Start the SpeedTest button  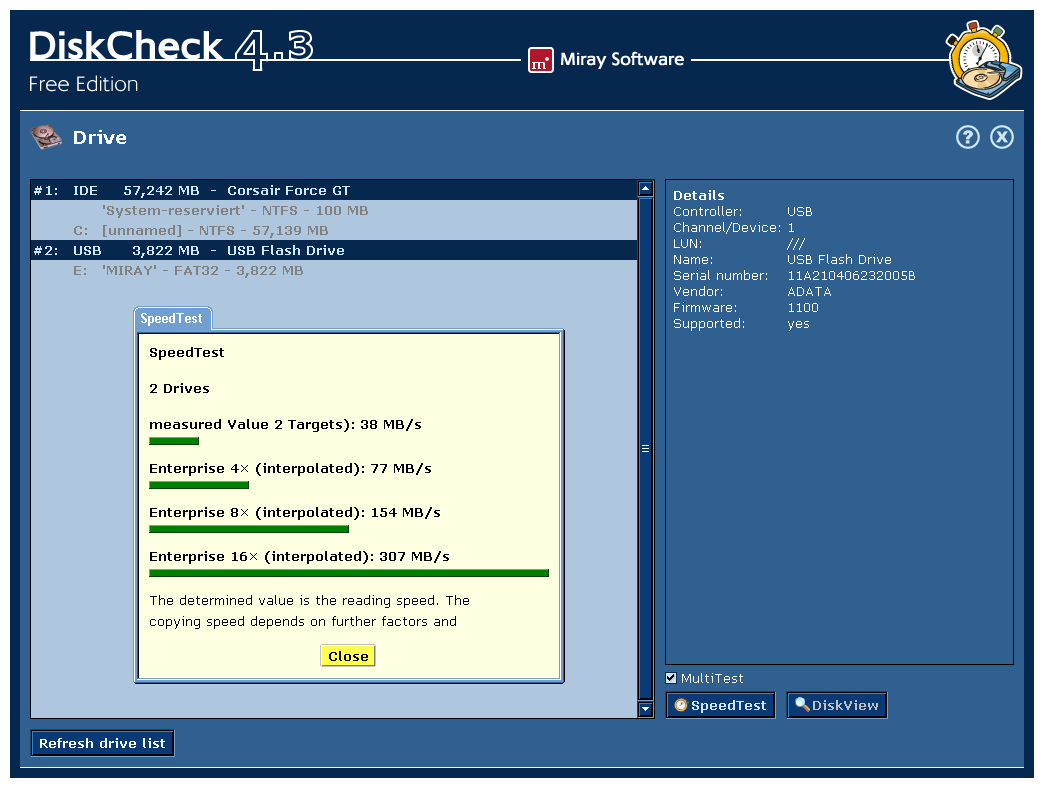pyautogui.click(x=720, y=705)
